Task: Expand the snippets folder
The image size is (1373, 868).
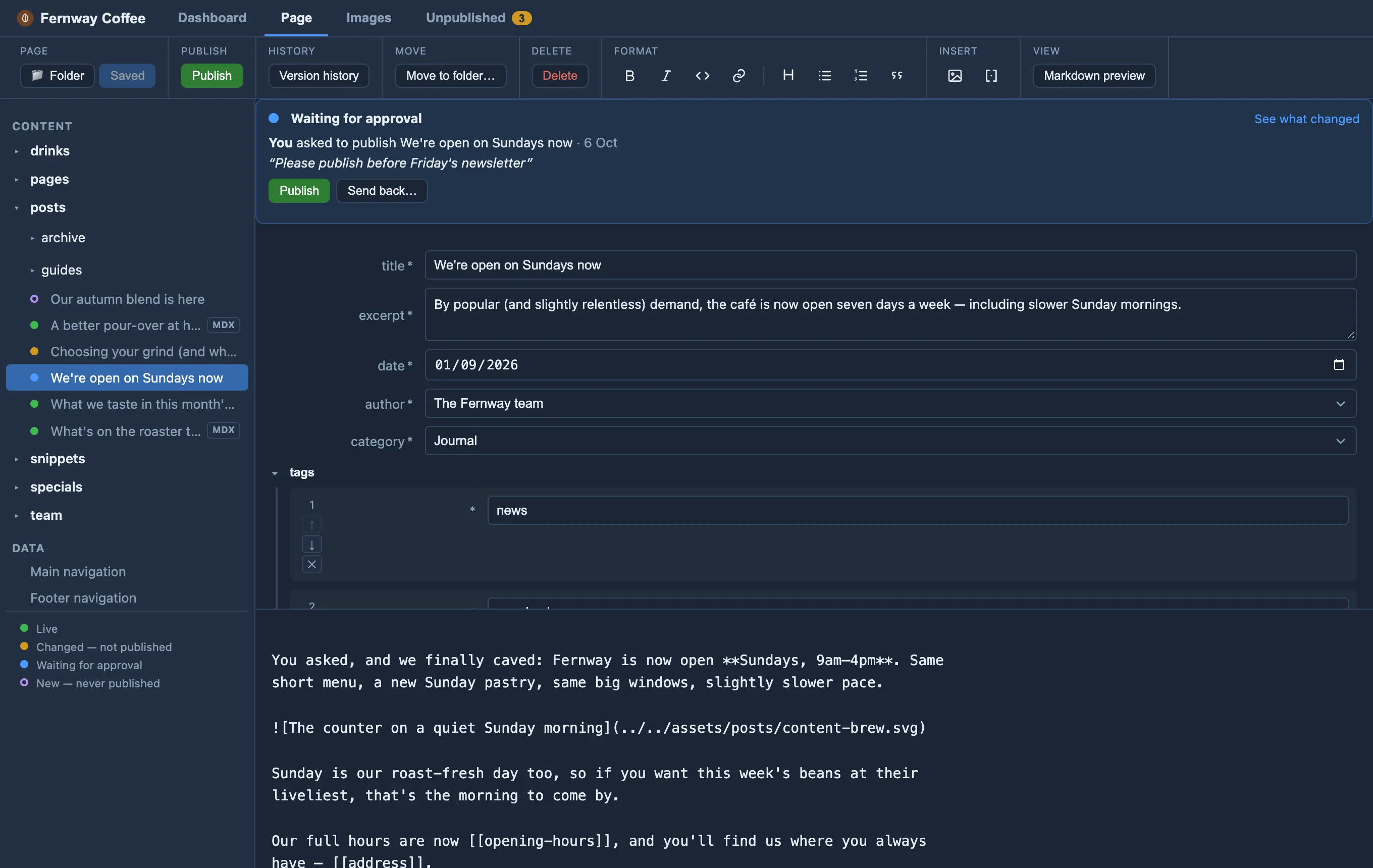Action: [17, 459]
